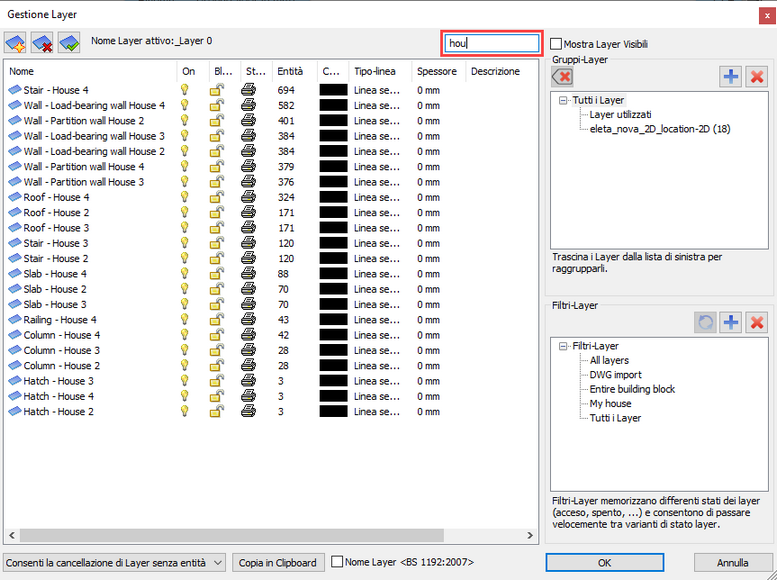
Task: Add a new layer filter with blue plus
Action: tap(730, 323)
